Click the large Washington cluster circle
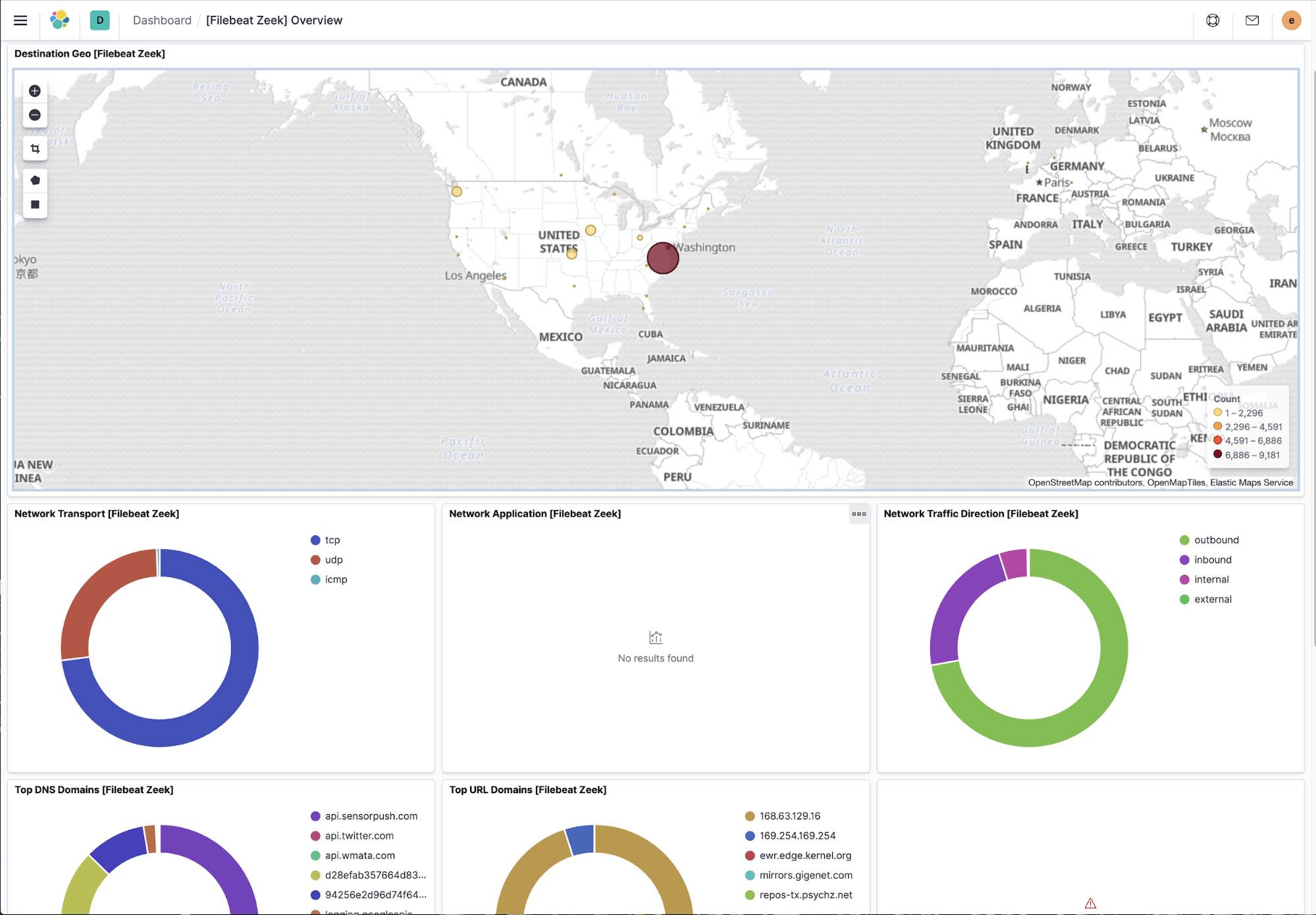Screen dimensions: 1316x915 pos(663,258)
